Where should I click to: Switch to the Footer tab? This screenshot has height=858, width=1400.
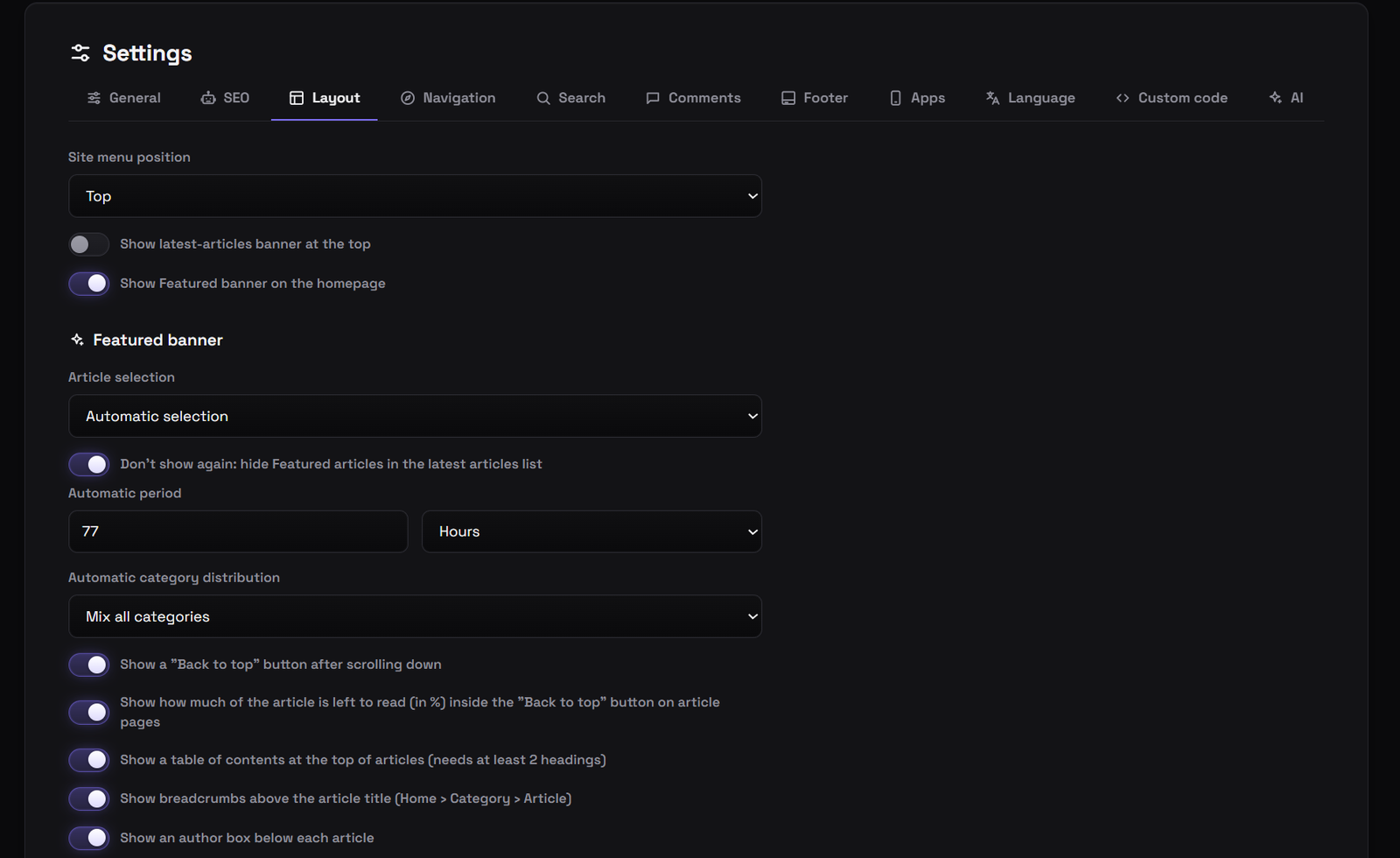(815, 98)
